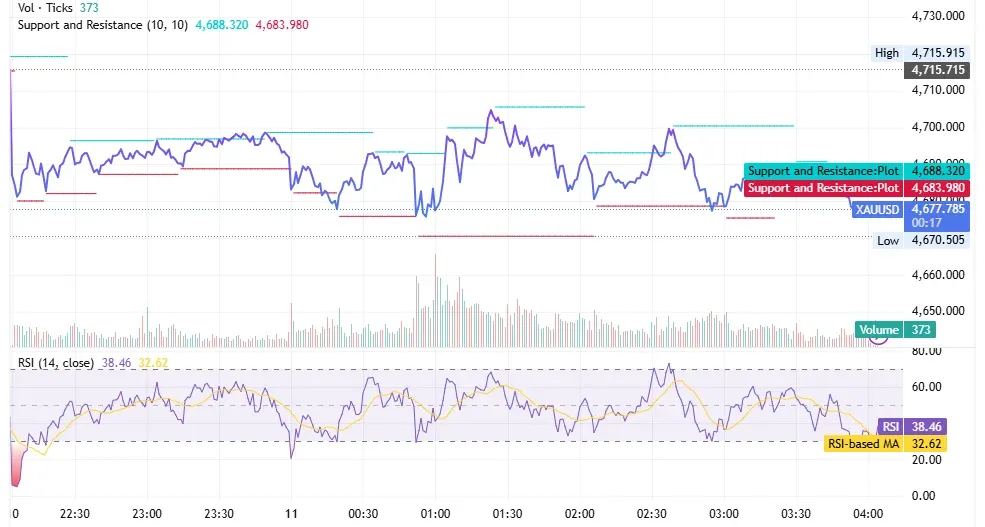Click the yellow RSI-based MA axis label
985x527 pixels.
[886, 443]
